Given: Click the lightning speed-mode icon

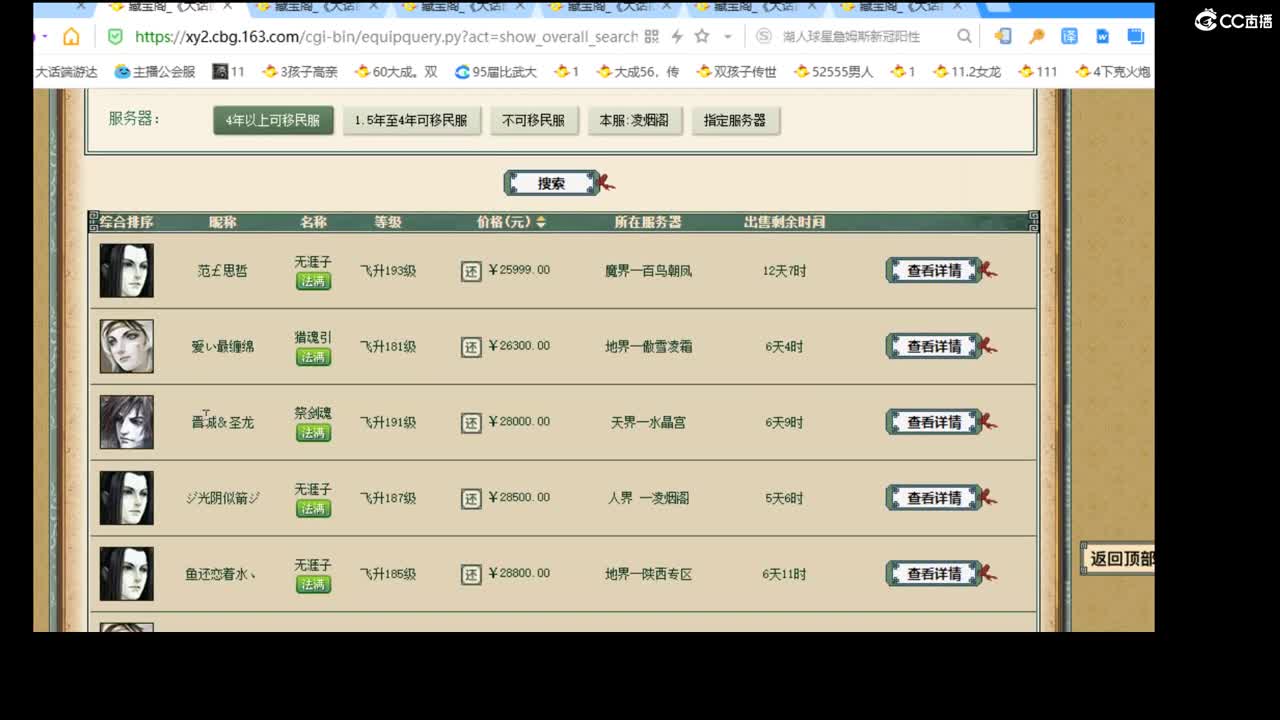Looking at the screenshot, I should [x=677, y=37].
